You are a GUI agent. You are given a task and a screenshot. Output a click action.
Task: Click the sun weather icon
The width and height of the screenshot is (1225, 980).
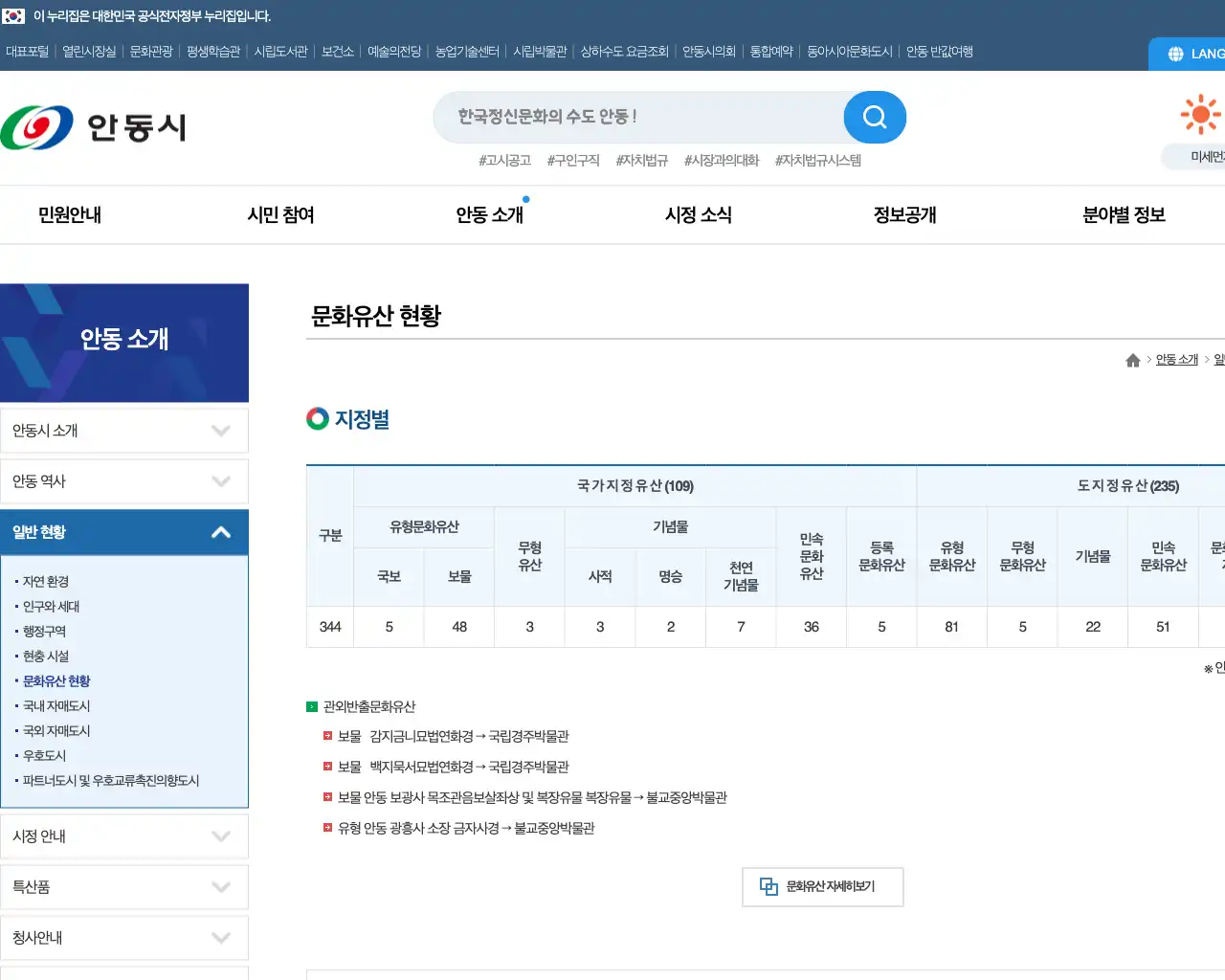pos(1200,115)
